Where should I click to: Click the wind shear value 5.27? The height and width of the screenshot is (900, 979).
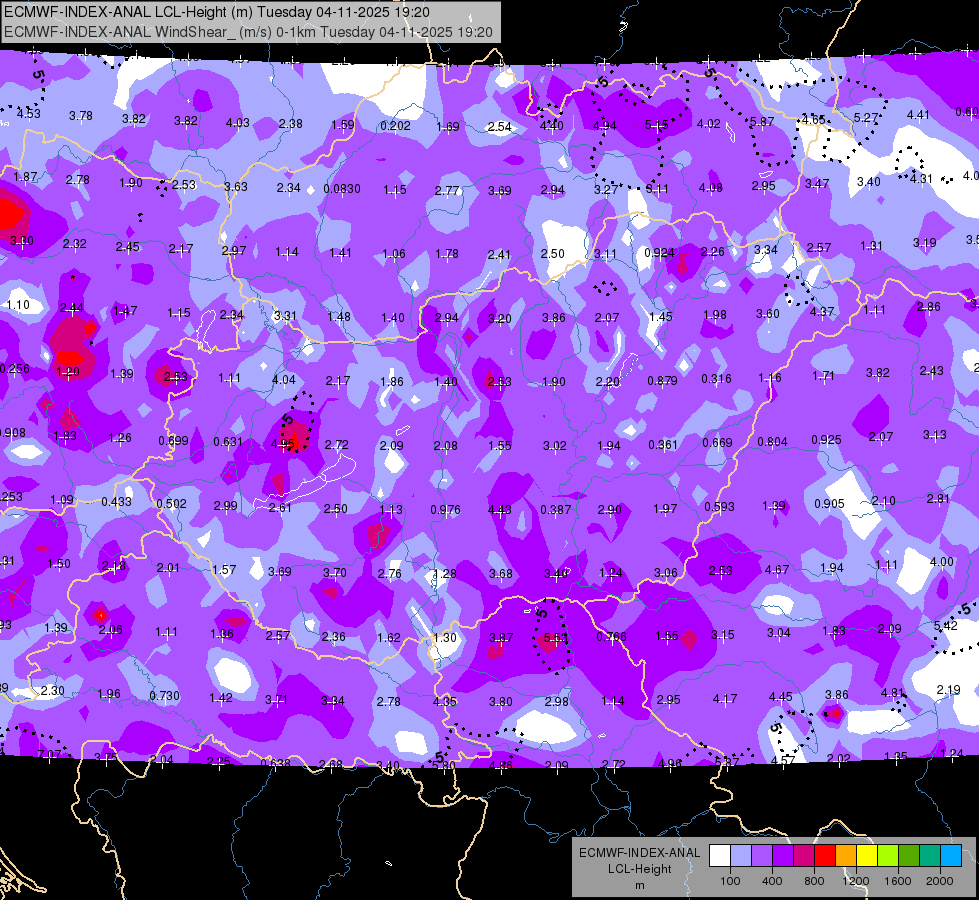866,117
